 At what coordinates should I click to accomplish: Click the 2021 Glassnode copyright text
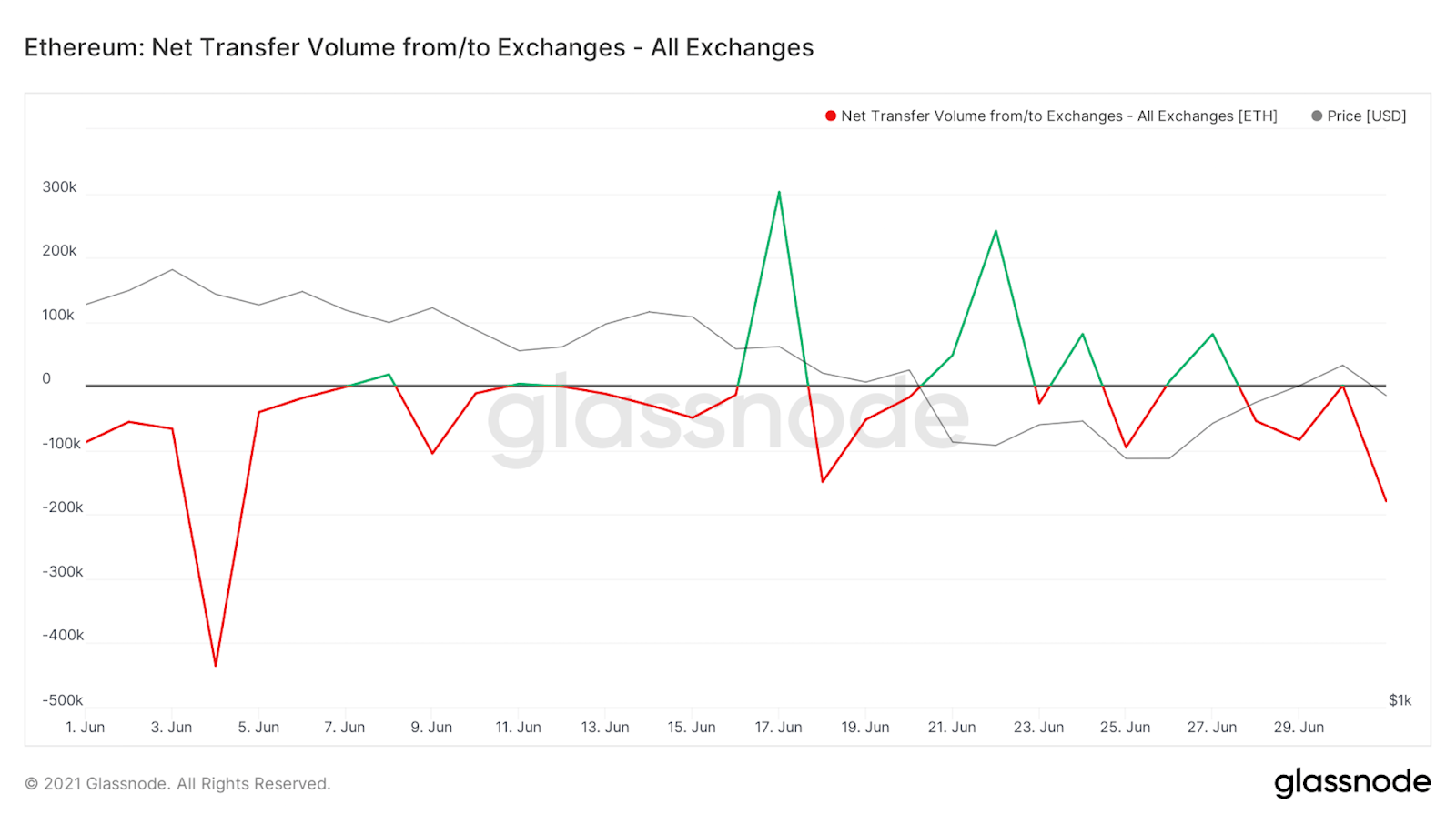(177, 784)
